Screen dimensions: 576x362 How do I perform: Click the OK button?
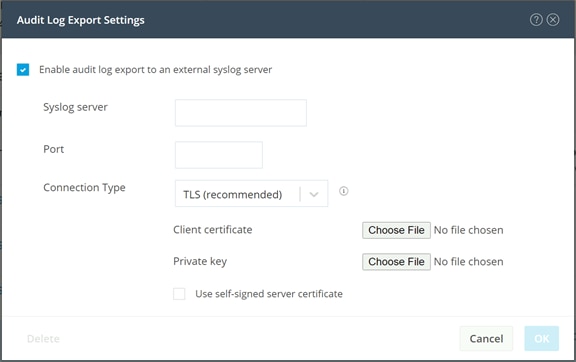[x=542, y=338]
